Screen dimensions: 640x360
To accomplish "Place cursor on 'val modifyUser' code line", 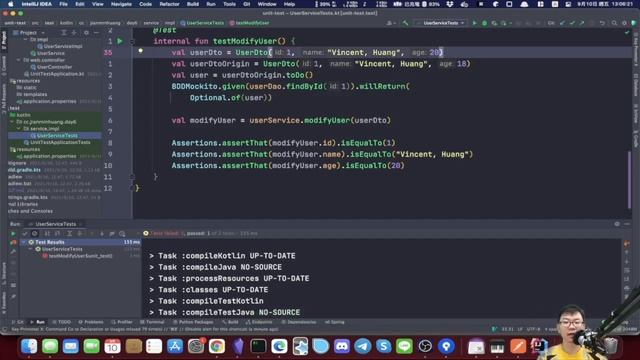I will [281, 120].
